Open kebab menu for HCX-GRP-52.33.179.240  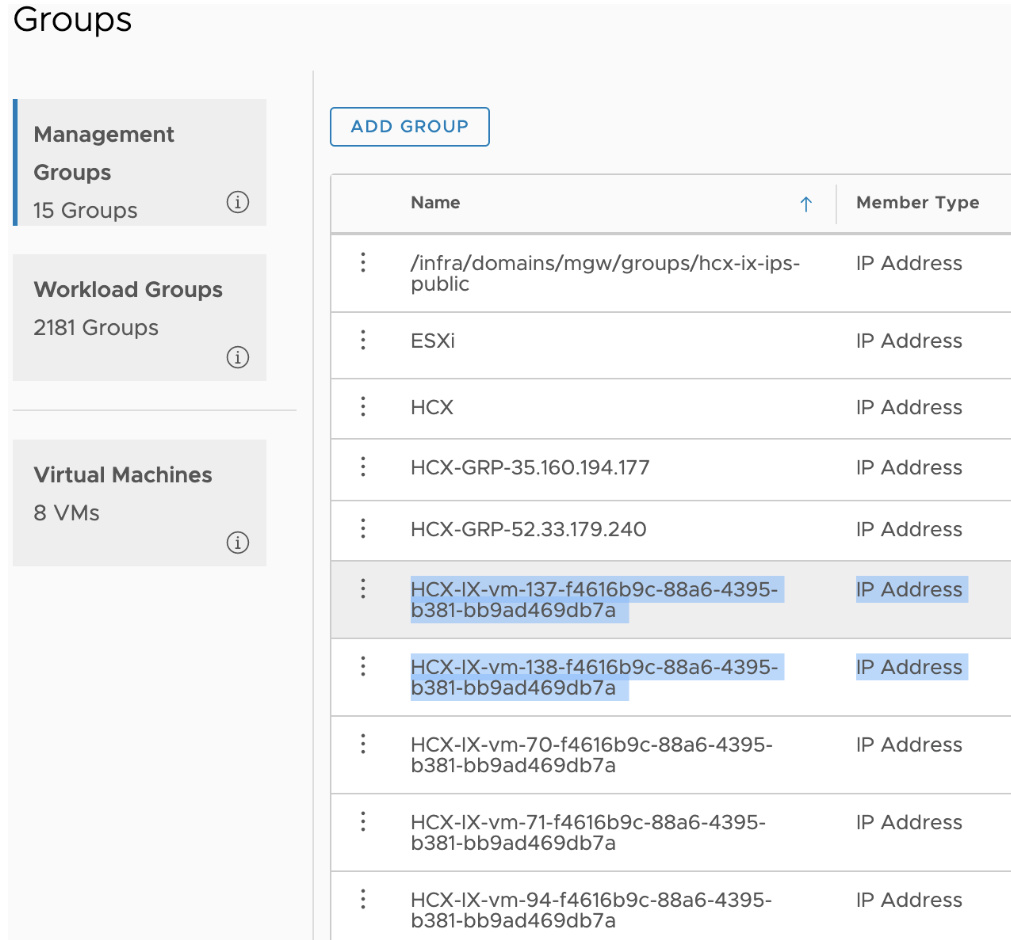[363, 529]
